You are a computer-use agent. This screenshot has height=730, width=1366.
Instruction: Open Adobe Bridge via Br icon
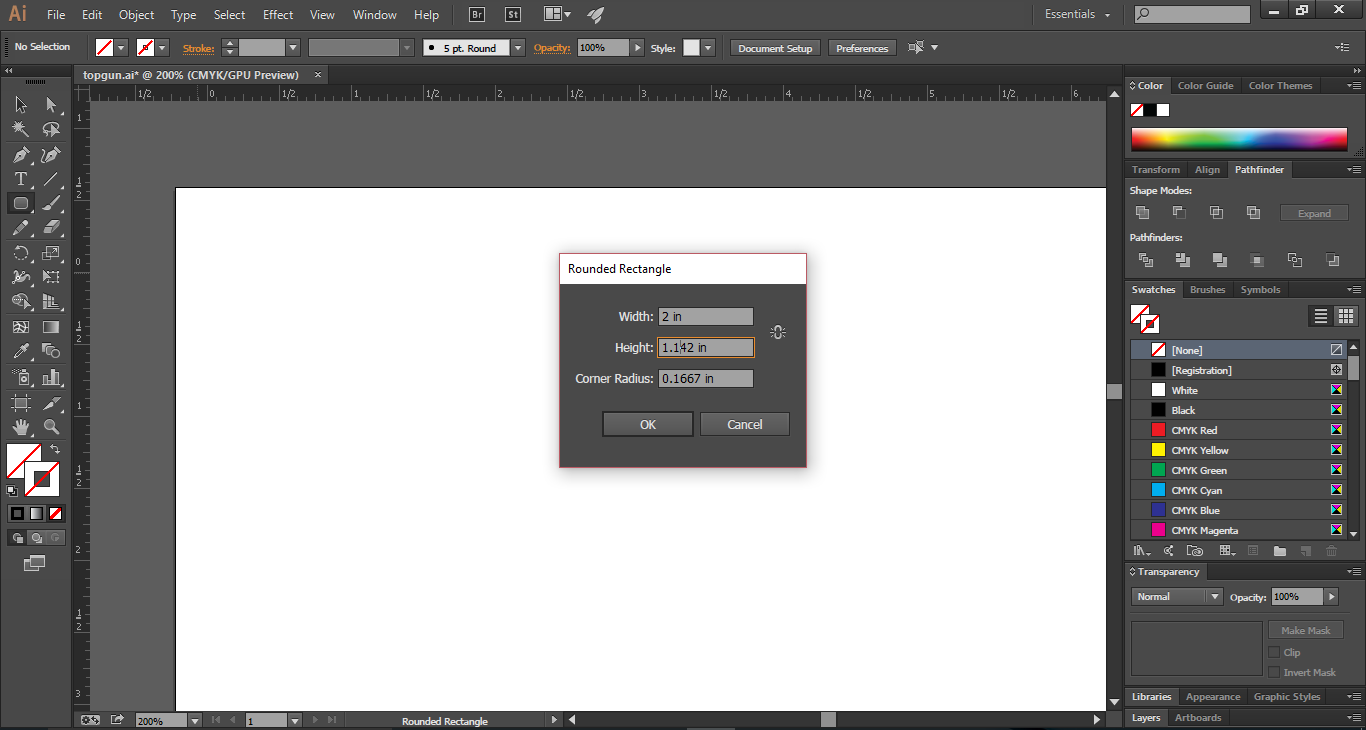(x=477, y=15)
